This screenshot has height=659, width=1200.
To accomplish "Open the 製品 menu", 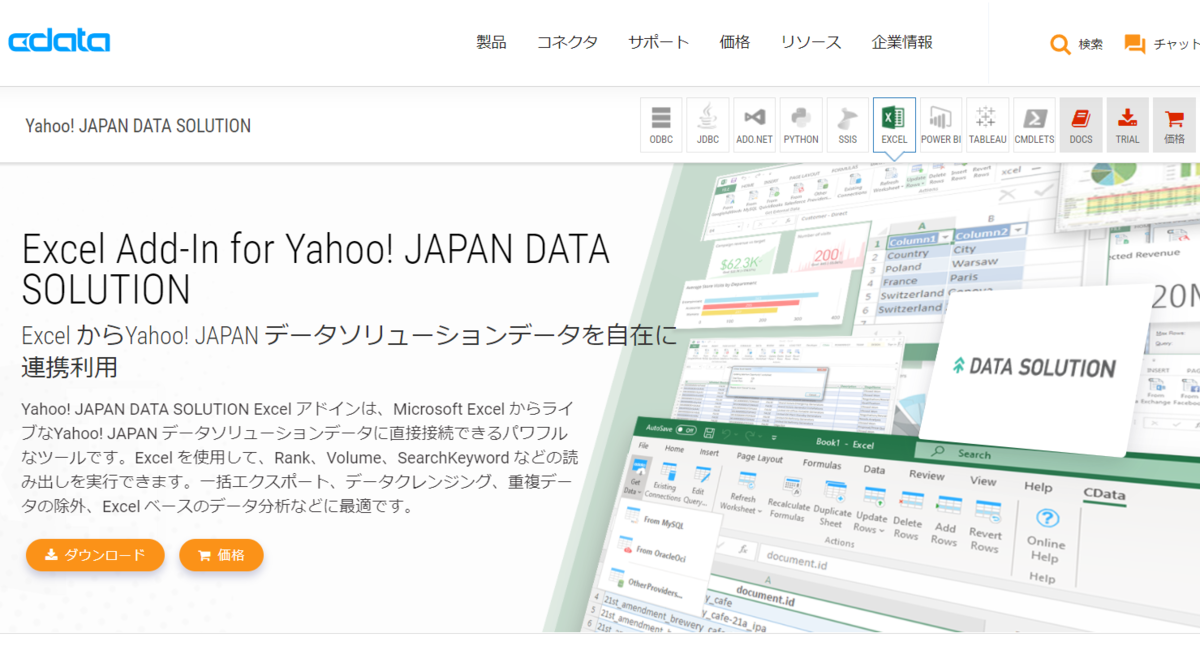I will [x=491, y=42].
